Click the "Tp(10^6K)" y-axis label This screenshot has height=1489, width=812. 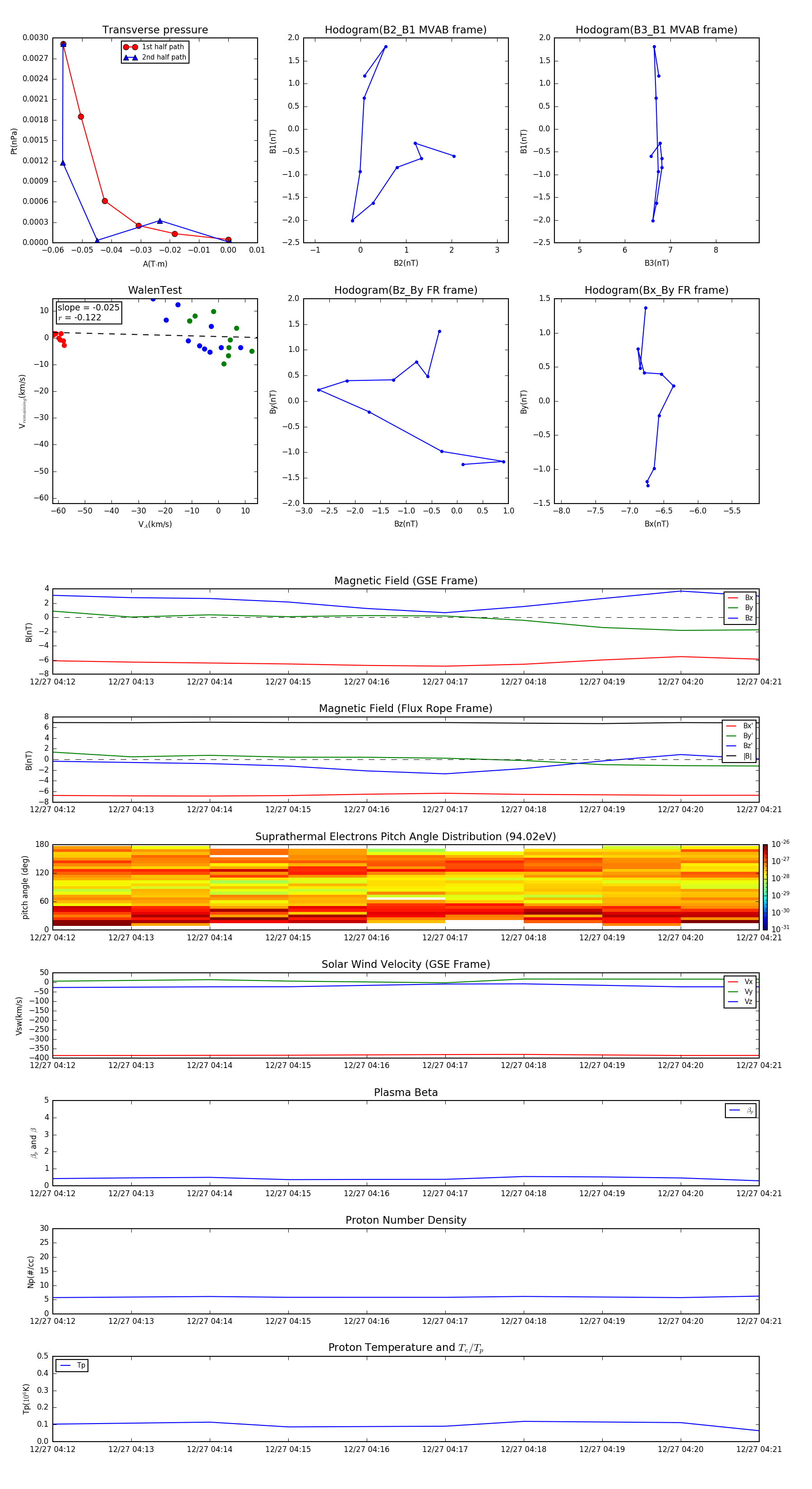(26, 1399)
